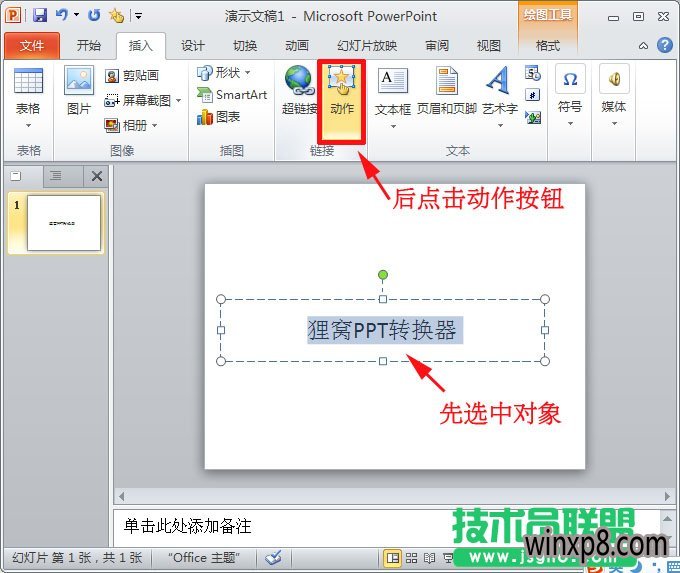Image resolution: width=680 pixels, height=573 pixels.
Task: Click the spell check icon in status bar
Action: (x=274, y=557)
